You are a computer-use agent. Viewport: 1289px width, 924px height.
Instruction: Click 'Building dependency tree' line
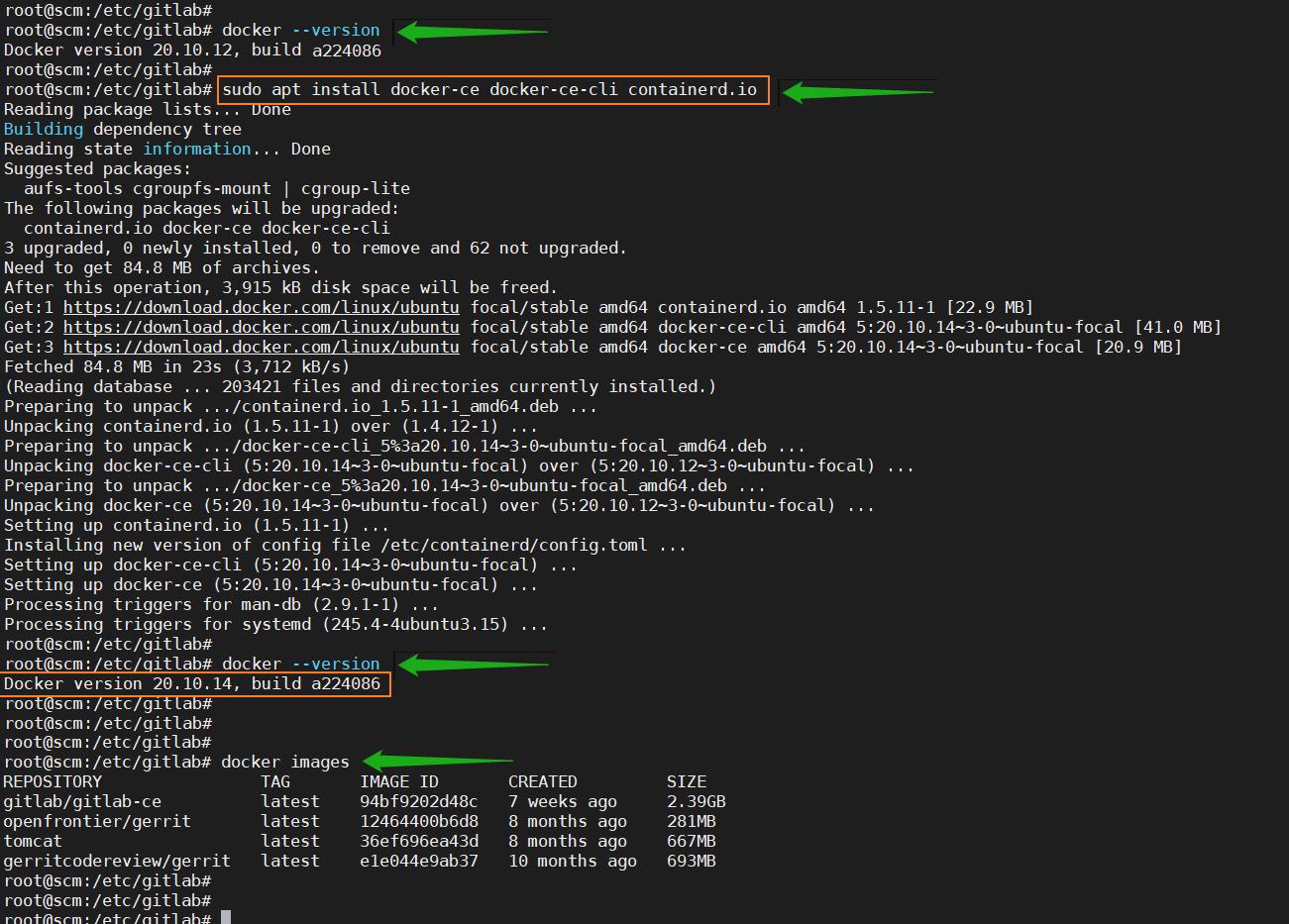(x=123, y=129)
